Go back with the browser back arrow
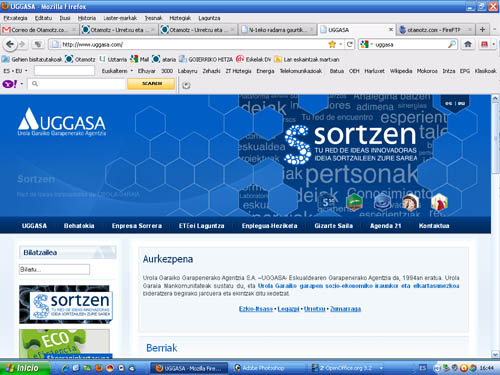The height and width of the screenshot is (375, 500). (x=10, y=44)
